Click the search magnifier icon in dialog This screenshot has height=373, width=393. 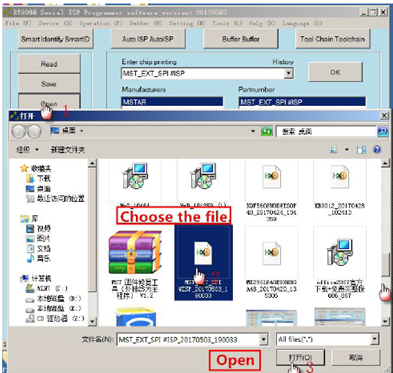click(x=383, y=132)
